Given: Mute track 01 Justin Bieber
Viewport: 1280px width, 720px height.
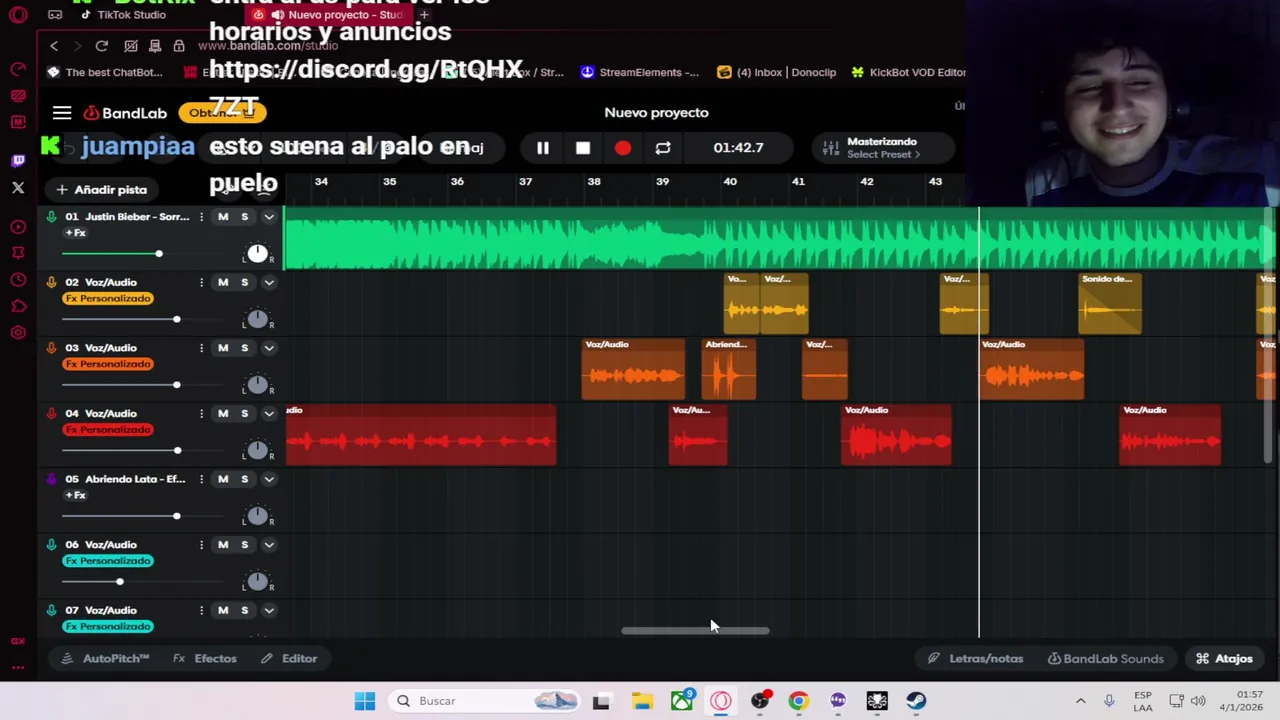Looking at the screenshot, I should pyautogui.click(x=223, y=217).
